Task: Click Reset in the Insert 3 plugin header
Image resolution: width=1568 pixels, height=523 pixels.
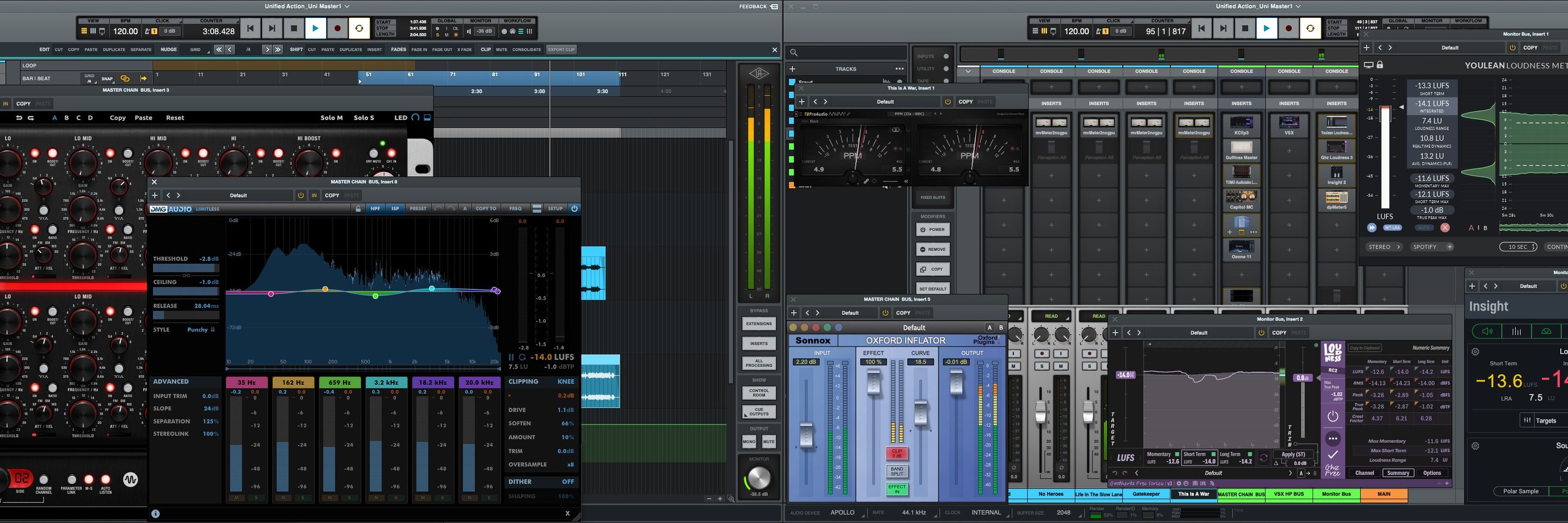Action: click(x=175, y=118)
